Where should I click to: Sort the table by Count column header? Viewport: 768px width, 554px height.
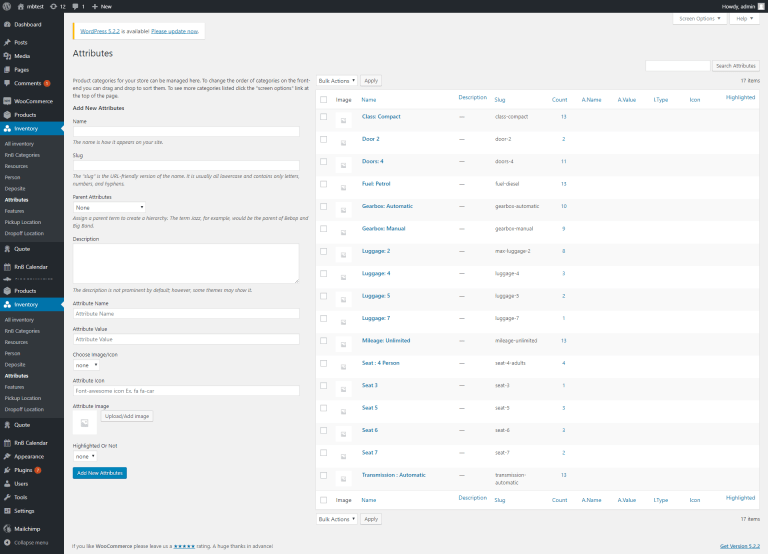tap(559, 100)
